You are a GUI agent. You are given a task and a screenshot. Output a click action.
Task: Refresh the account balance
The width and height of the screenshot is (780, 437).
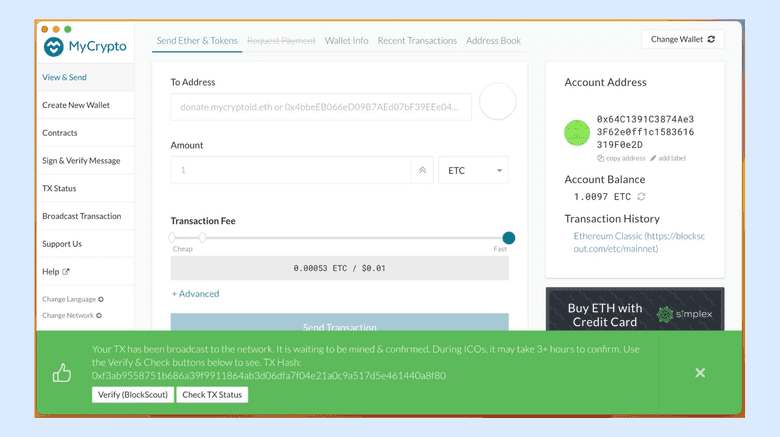tap(641, 197)
